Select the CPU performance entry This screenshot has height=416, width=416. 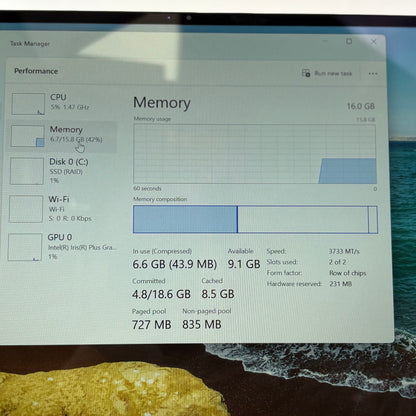(63, 103)
